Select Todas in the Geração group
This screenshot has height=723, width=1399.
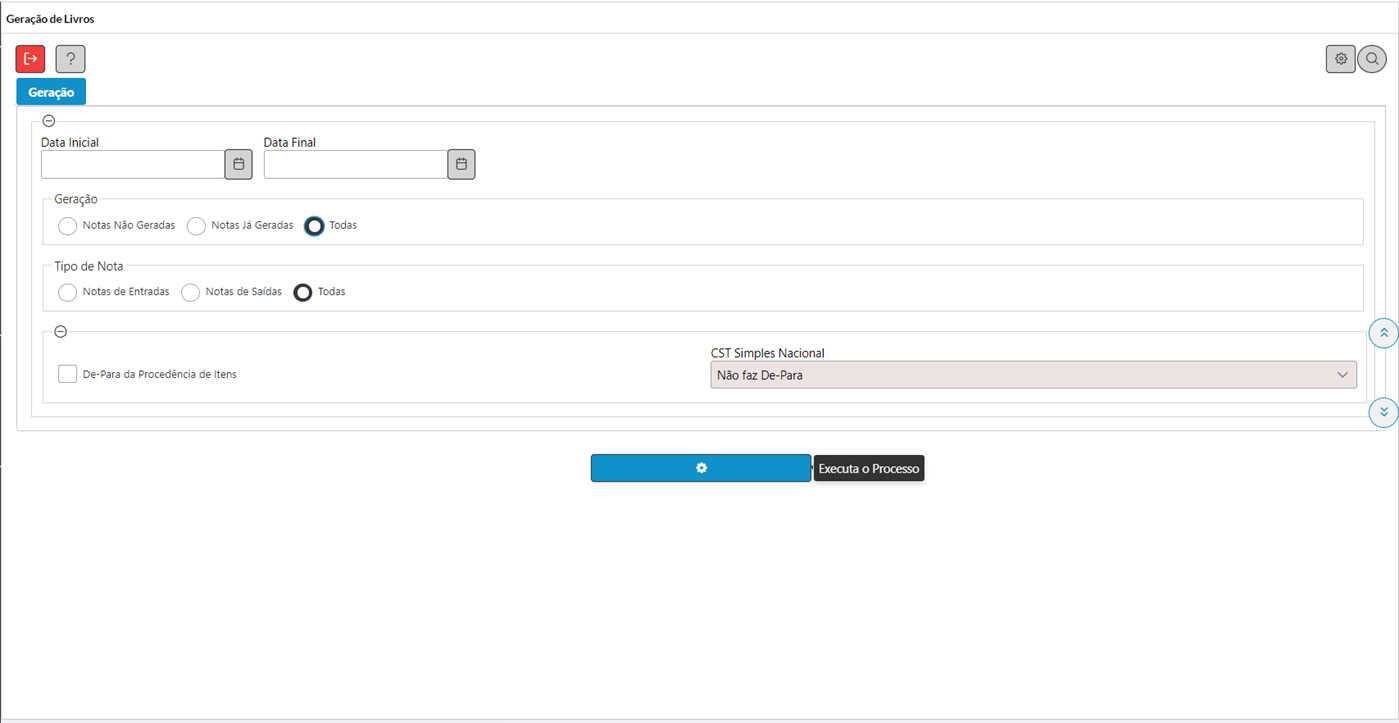click(314, 226)
